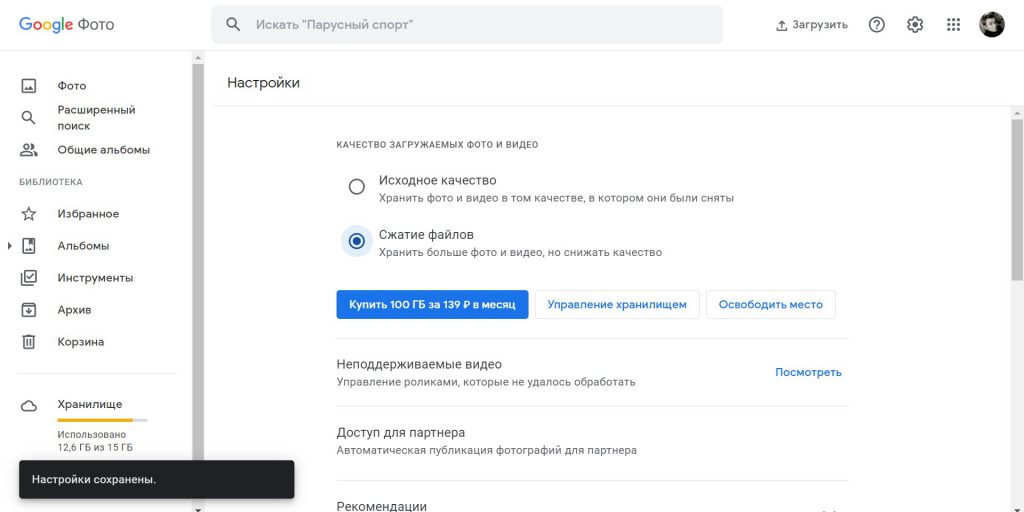Click the Google Фото logo
This screenshot has width=1024, height=512.
point(66,24)
